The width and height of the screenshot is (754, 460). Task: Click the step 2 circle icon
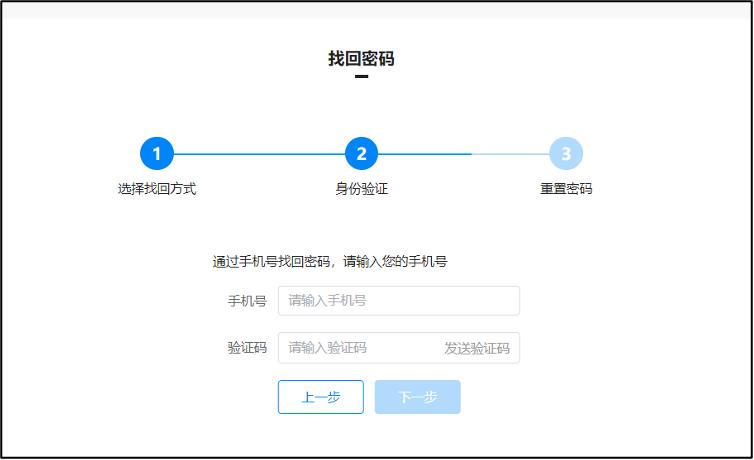[361, 154]
